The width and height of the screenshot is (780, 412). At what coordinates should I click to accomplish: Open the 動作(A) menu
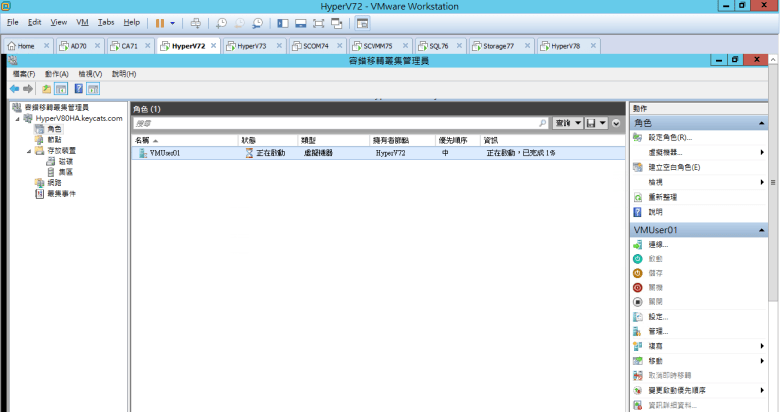pyautogui.click(x=56, y=74)
